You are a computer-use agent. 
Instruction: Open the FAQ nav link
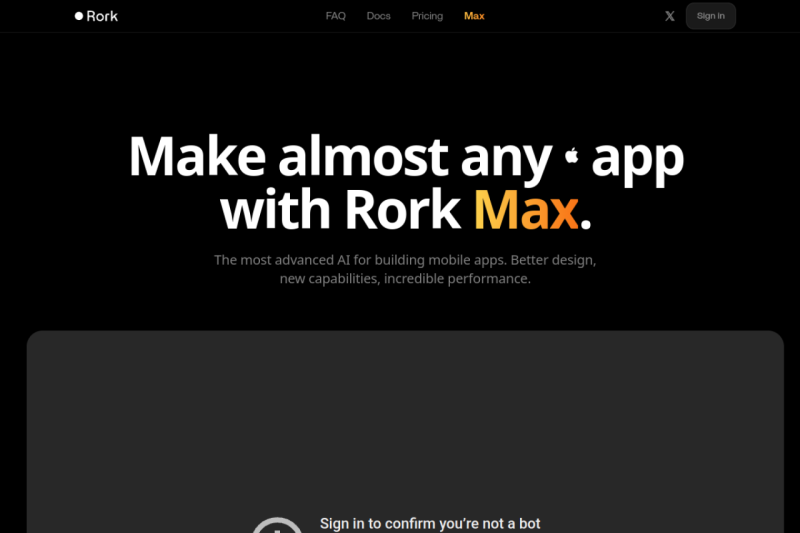[x=335, y=16]
